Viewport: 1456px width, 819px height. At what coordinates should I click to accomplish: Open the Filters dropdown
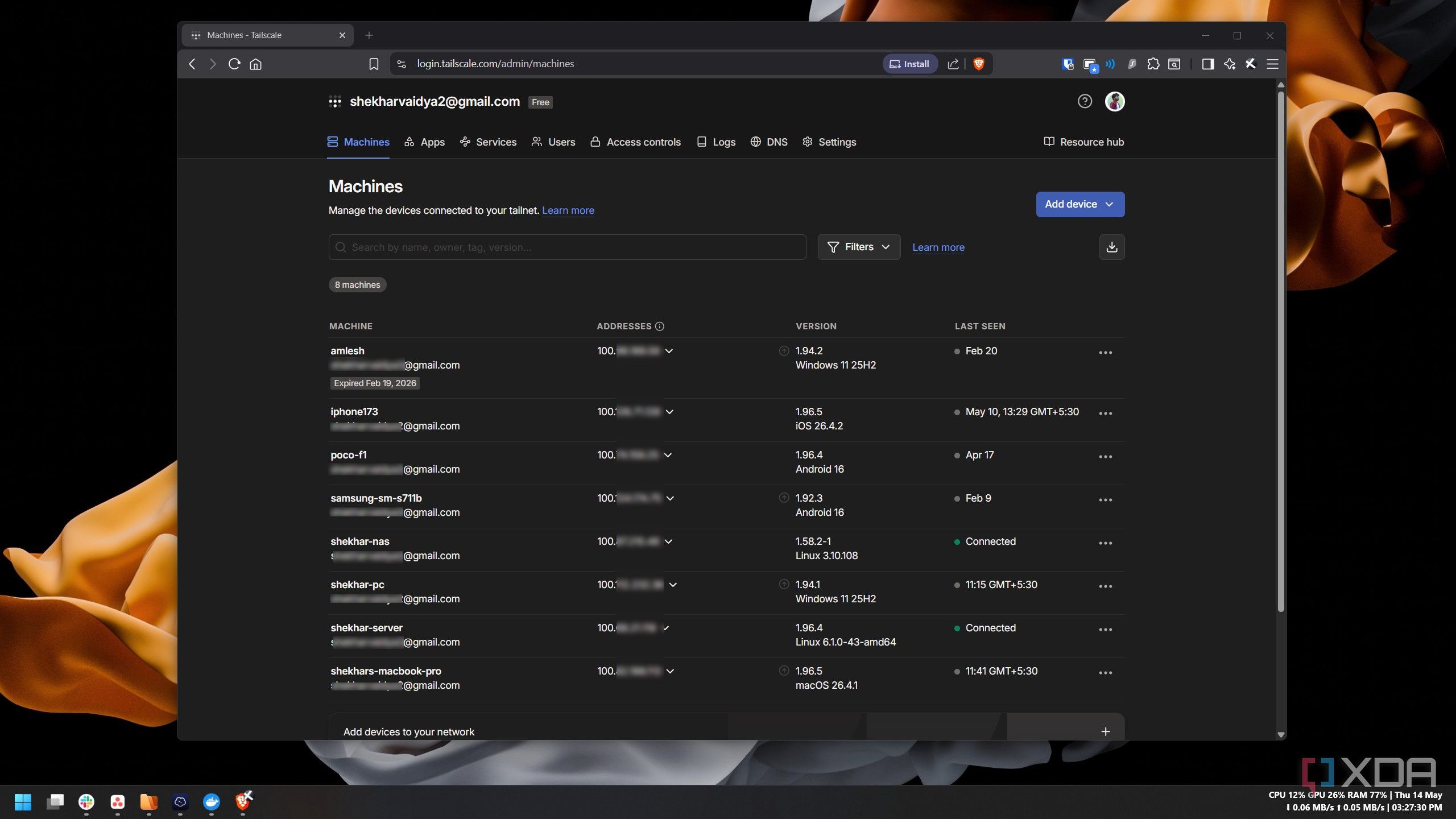coord(859,247)
